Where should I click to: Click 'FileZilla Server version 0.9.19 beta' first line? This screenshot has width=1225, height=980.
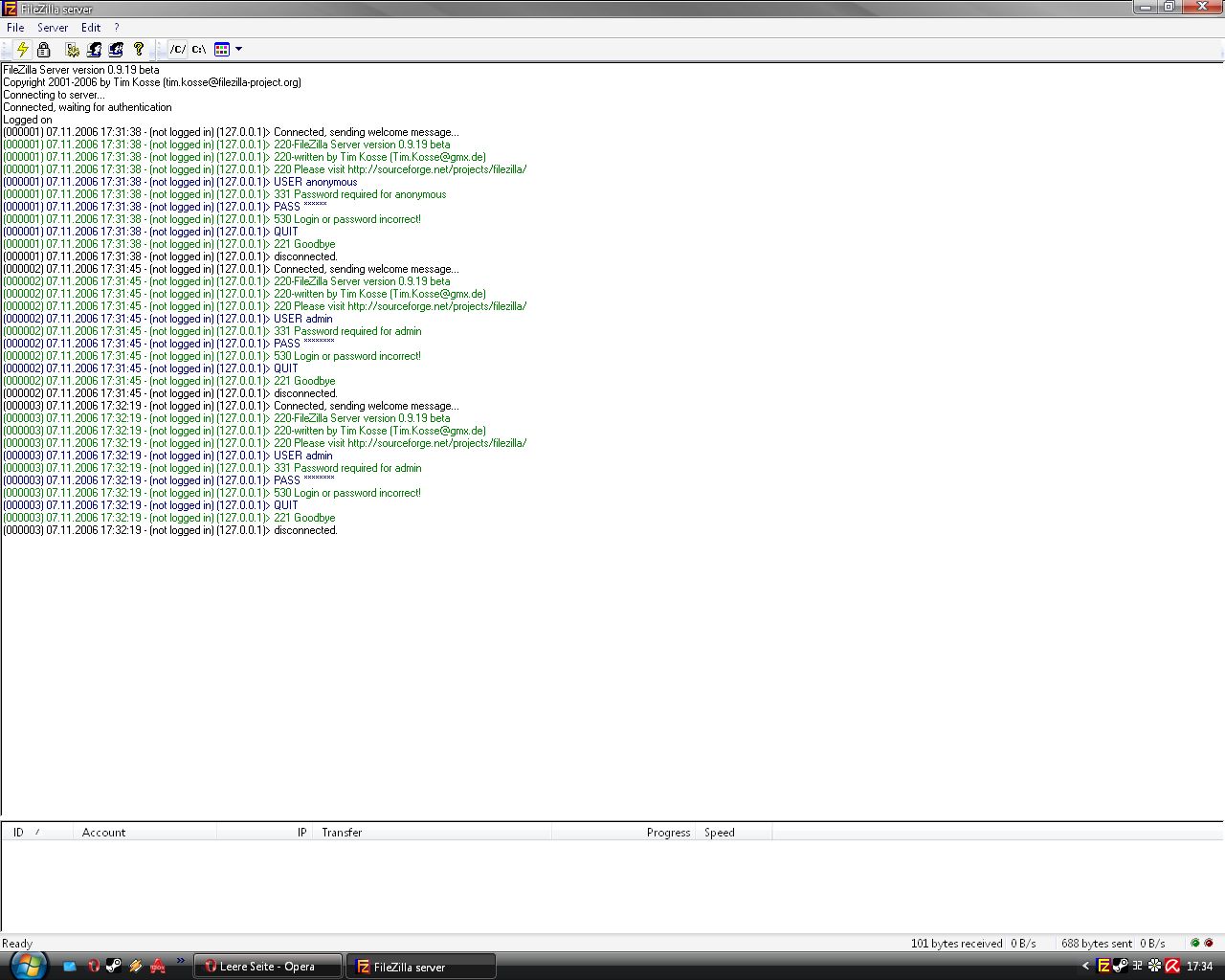point(81,70)
